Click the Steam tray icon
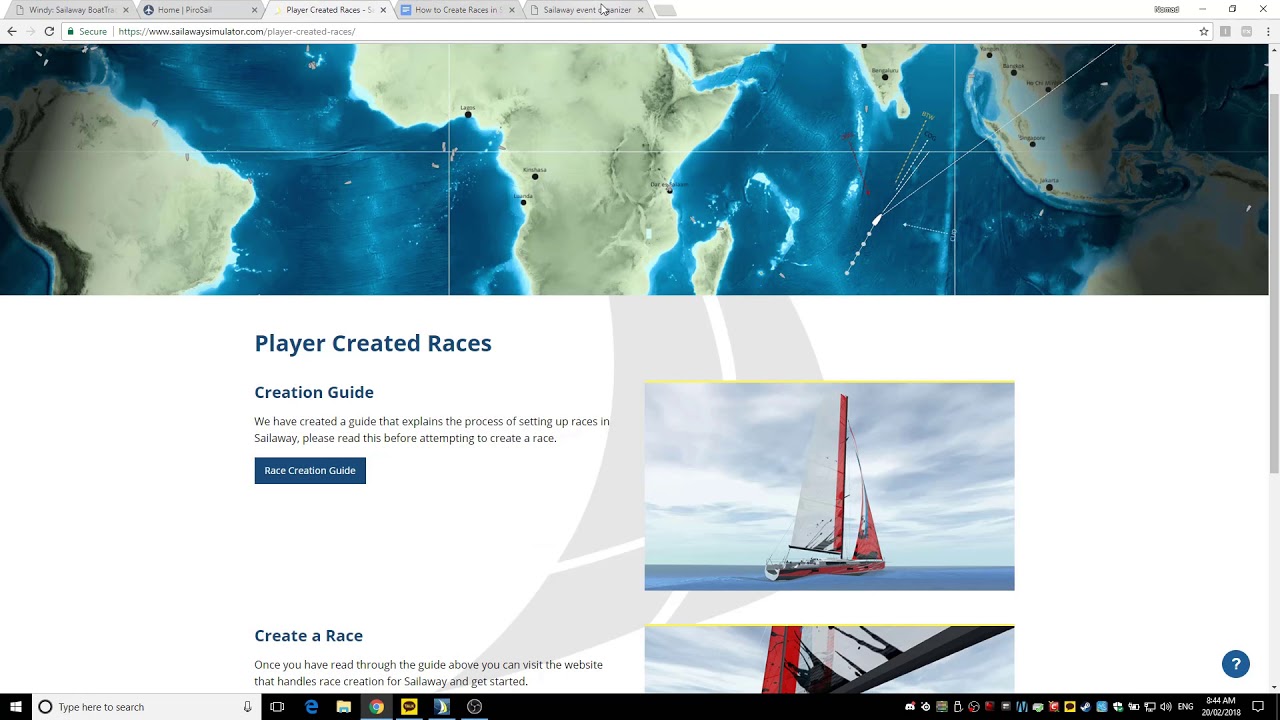 tap(1086, 707)
